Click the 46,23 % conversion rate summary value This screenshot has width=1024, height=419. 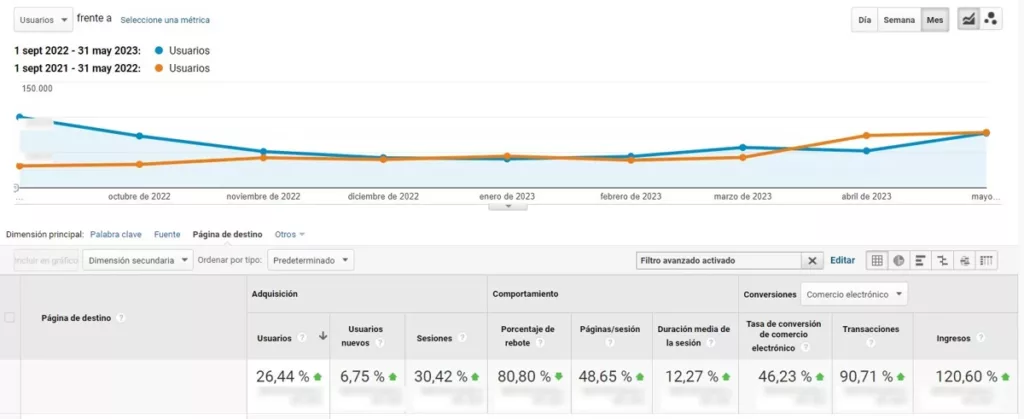(786, 377)
